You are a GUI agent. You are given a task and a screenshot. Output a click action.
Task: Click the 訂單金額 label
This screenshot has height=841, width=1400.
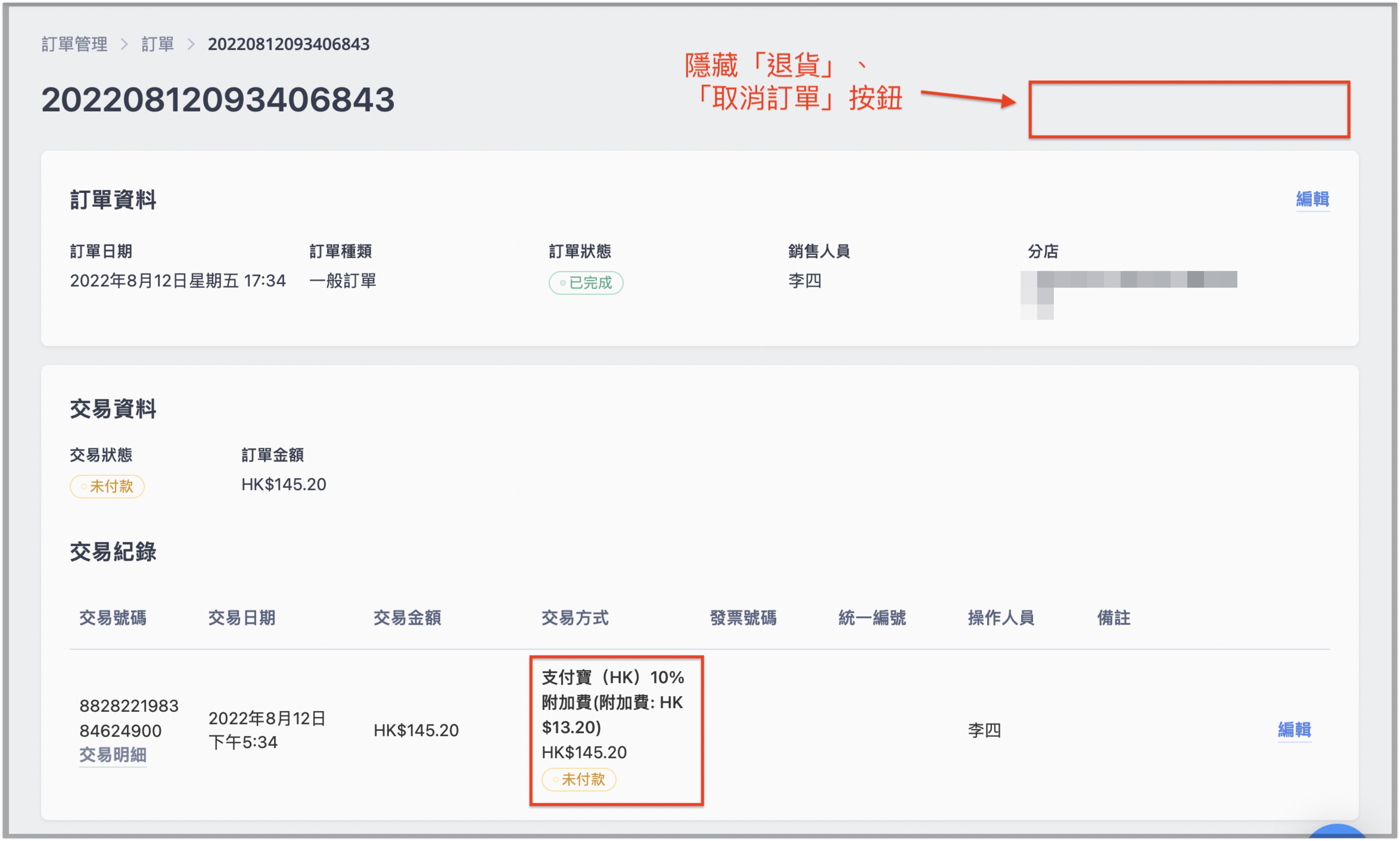(272, 454)
